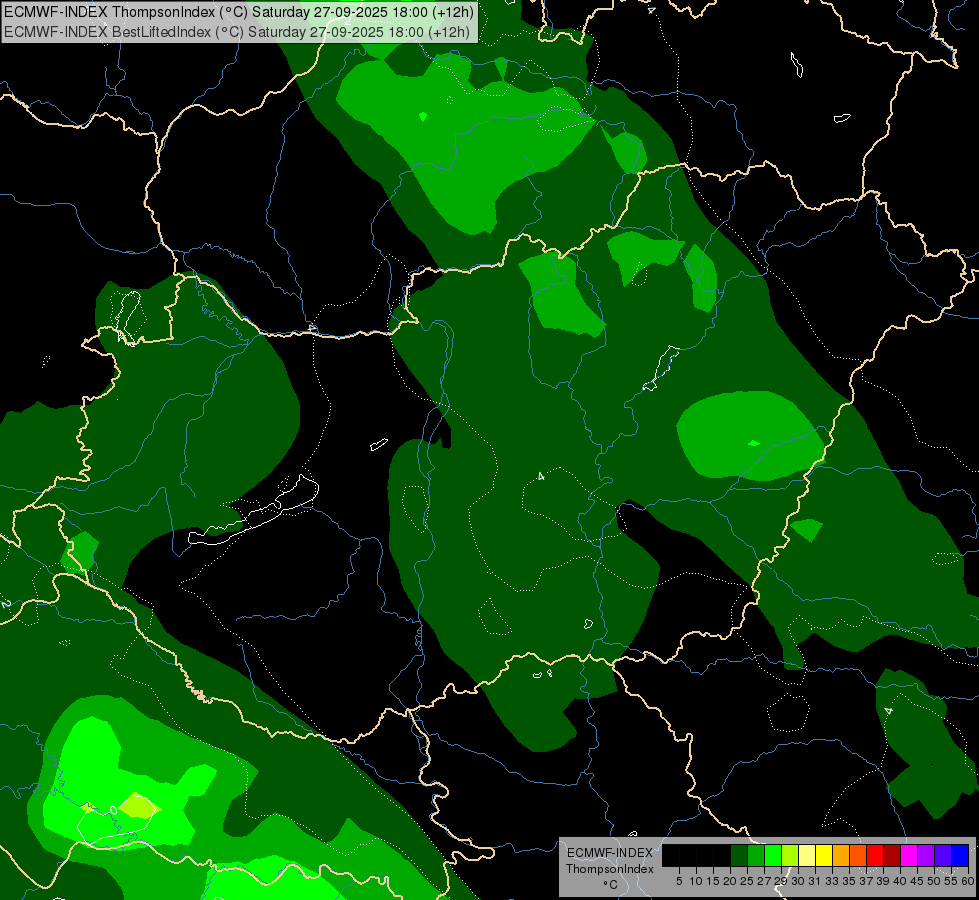Click the purple 45–50 legend swatch
The image size is (979, 900).
(926, 855)
